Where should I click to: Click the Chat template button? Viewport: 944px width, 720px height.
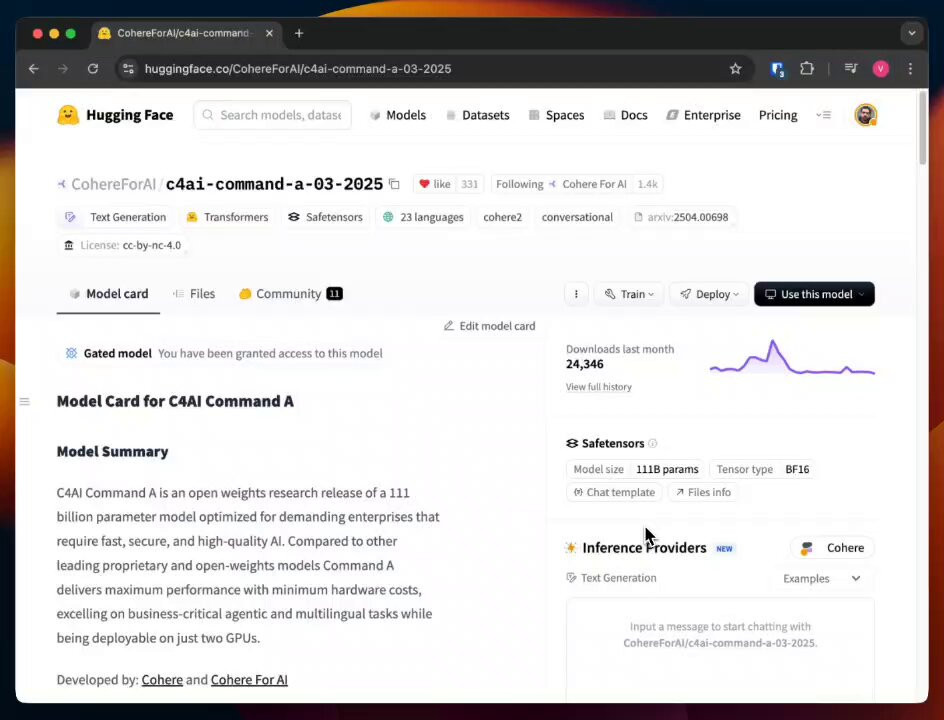point(614,492)
